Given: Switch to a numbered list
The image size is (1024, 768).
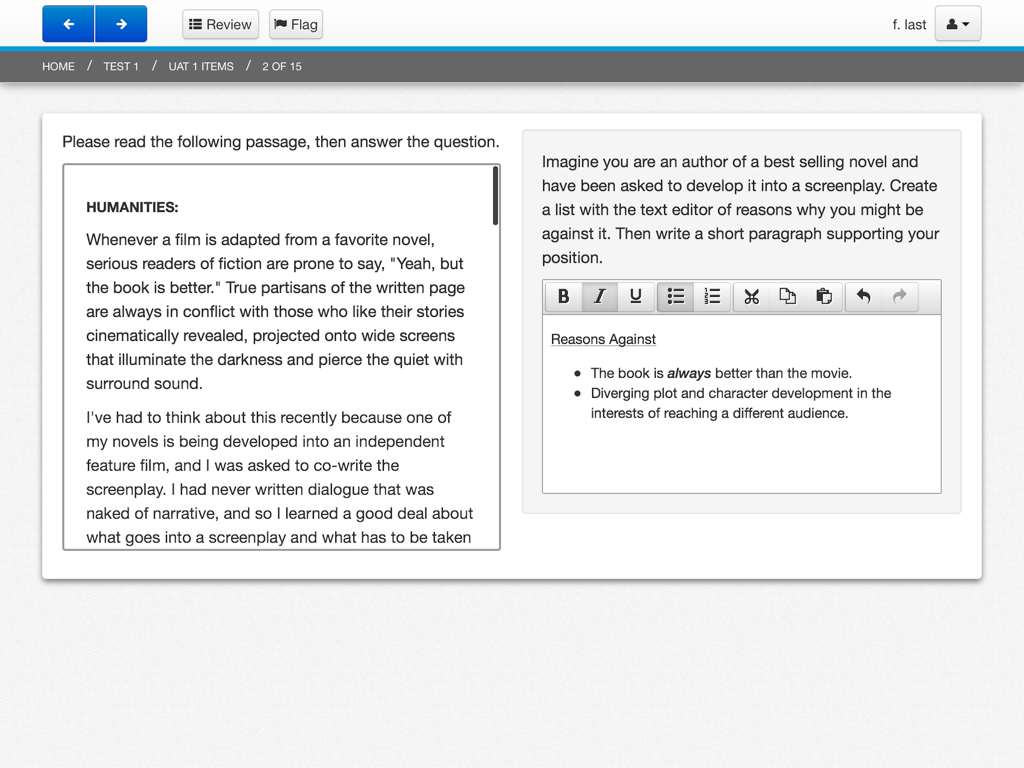Looking at the screenshot, I should click(712, 296).
